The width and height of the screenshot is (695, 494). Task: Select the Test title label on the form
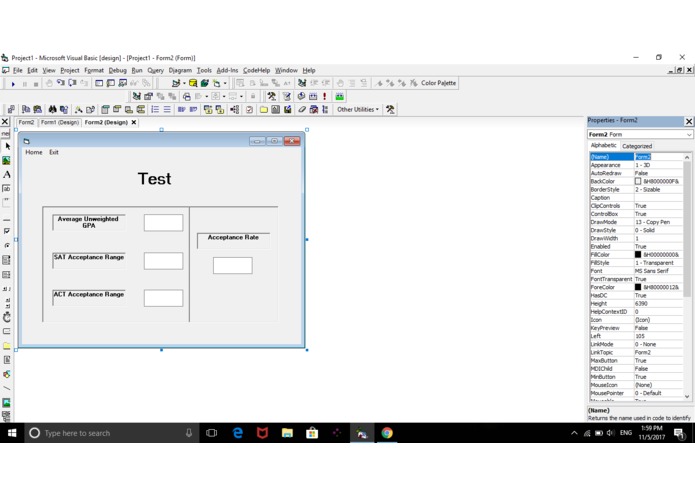[x=154, y=179]
